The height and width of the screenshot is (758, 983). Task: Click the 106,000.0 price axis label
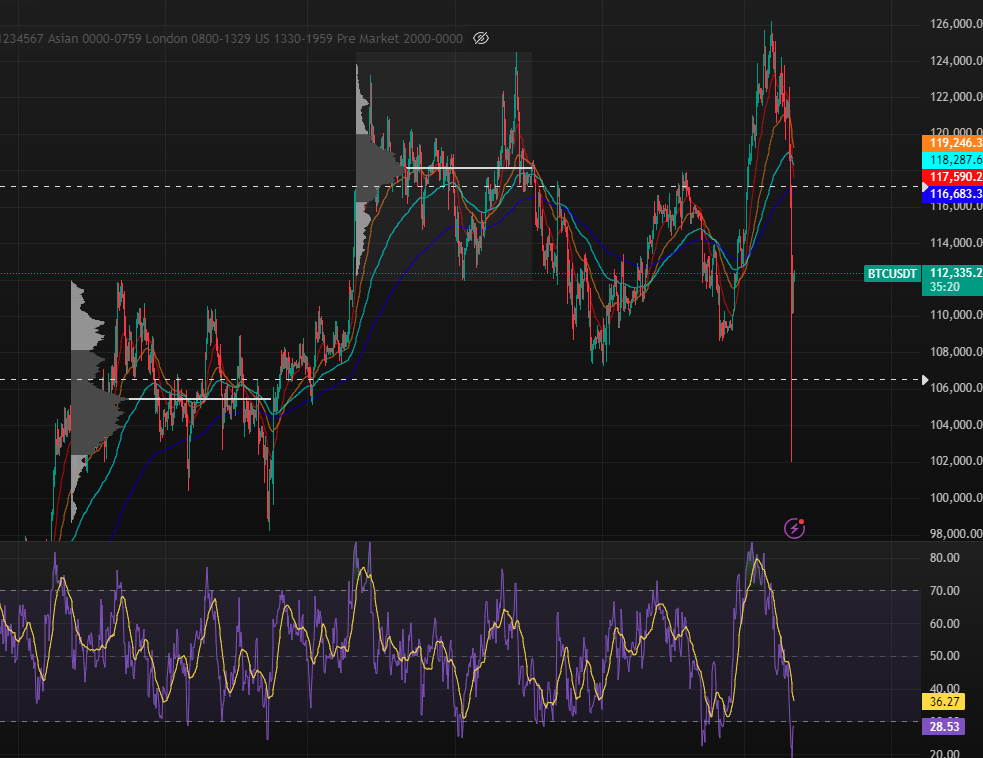point(956,388)
